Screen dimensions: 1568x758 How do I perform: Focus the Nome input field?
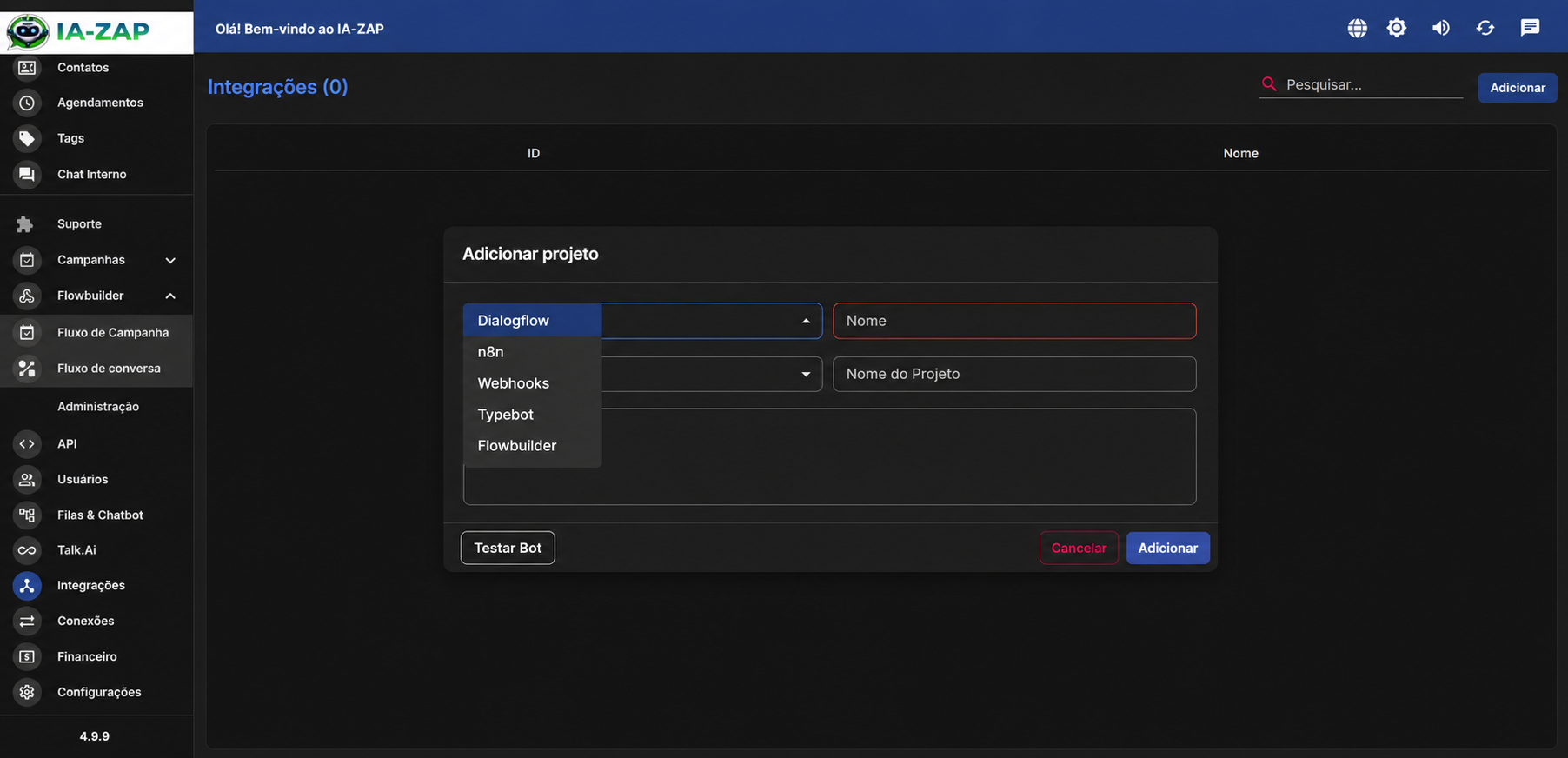click(x=1014, y=321)
